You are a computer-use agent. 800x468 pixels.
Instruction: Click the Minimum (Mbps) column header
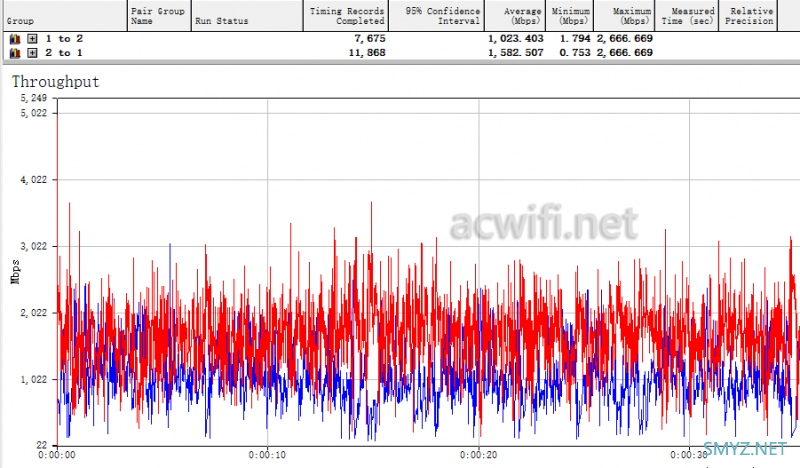[x=571, y=15]
